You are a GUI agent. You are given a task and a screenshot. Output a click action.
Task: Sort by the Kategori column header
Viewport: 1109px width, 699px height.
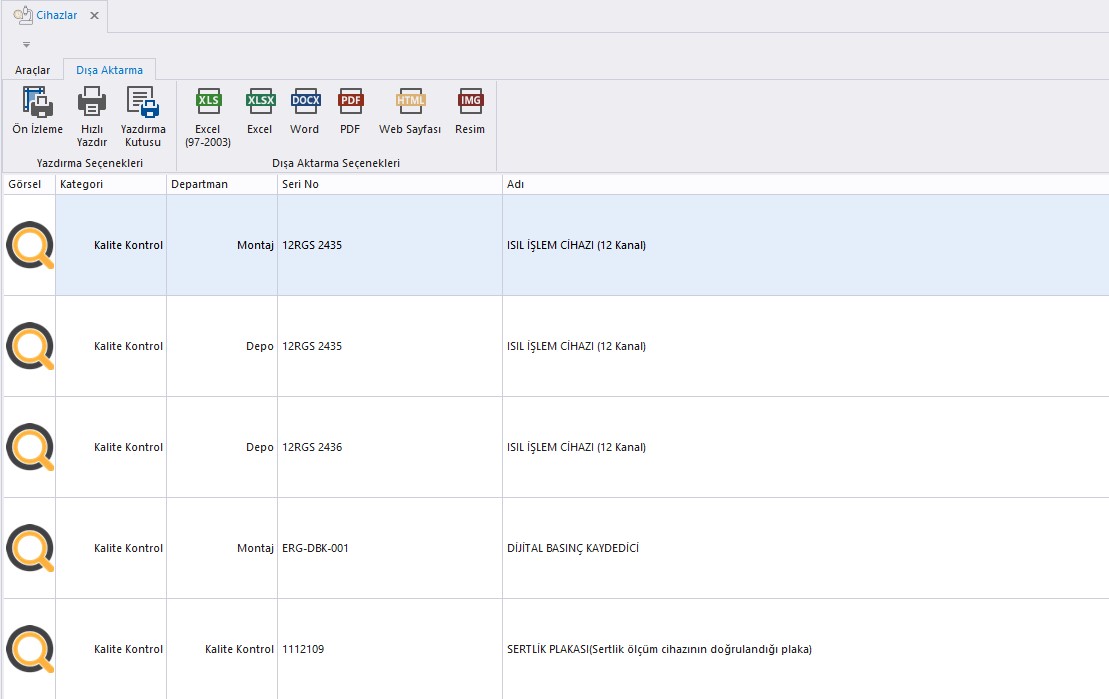point(110,185)
